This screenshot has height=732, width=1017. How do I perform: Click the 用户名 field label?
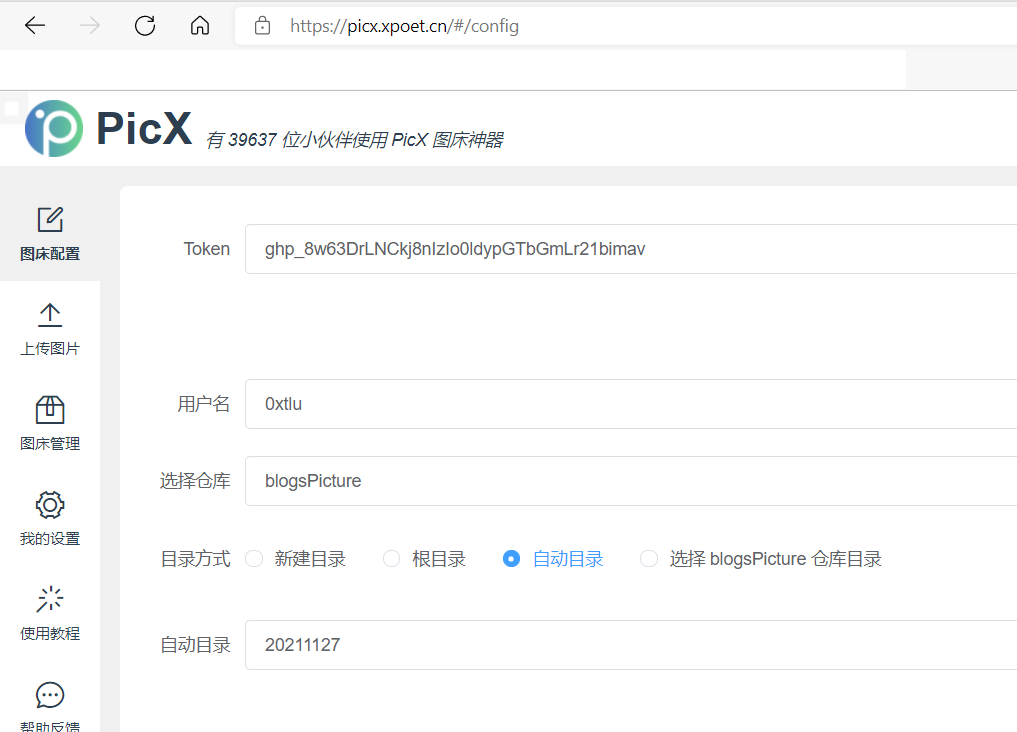point(204,404)
